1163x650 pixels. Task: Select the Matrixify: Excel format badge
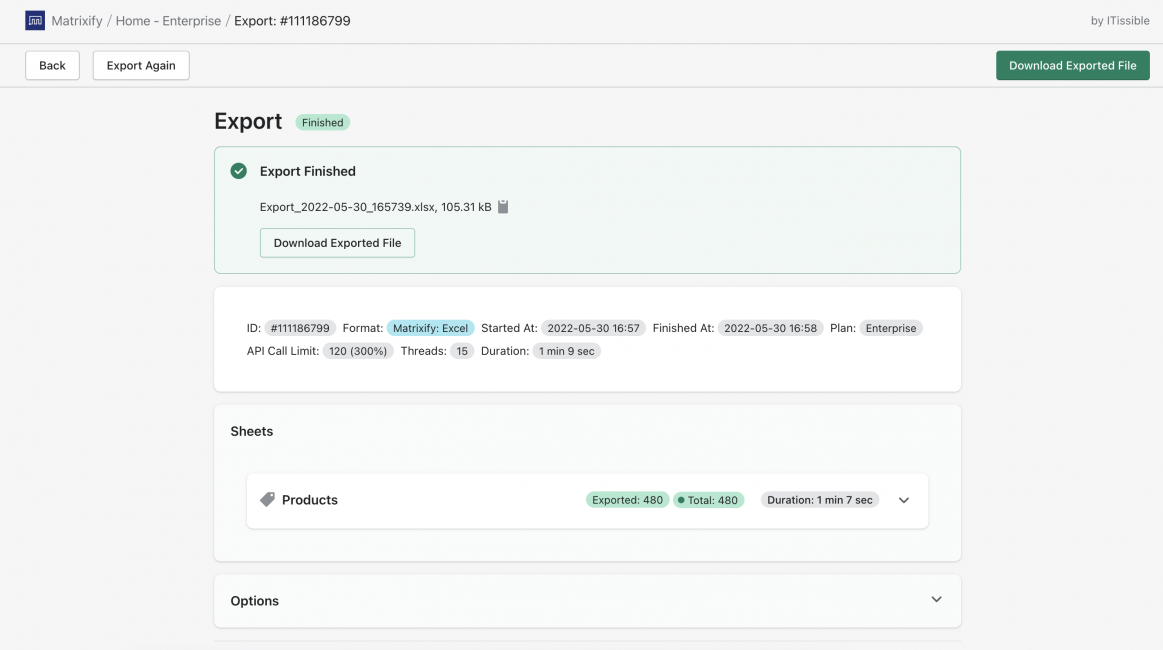(x=429, y=327)
